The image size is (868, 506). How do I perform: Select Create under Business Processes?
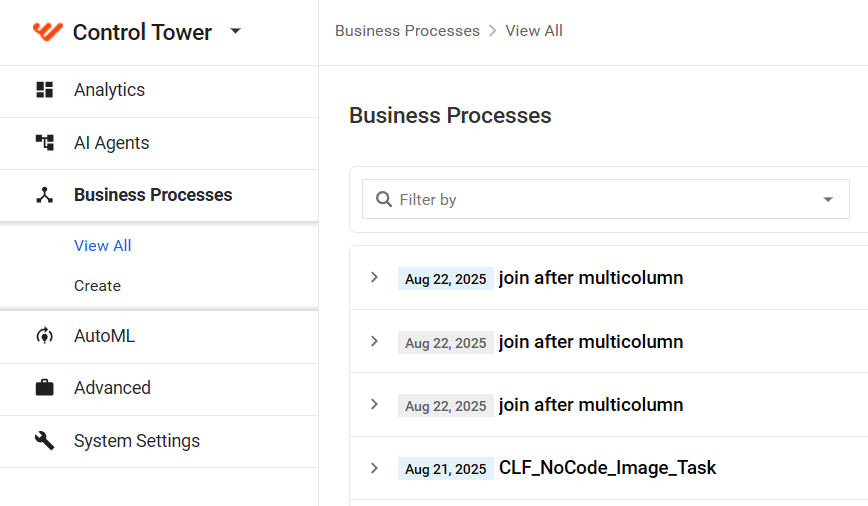[x=97, y=286]
